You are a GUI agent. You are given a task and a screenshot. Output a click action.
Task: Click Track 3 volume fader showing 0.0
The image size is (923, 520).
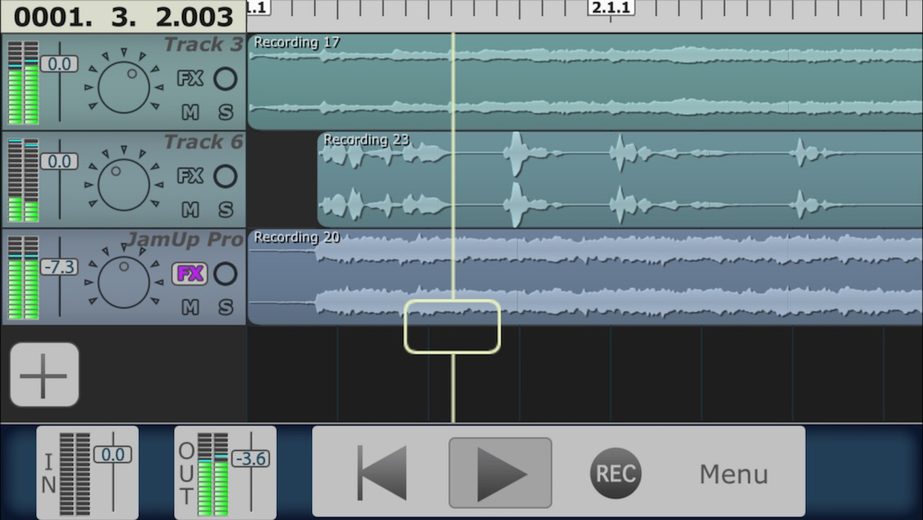tap(59, 64)
